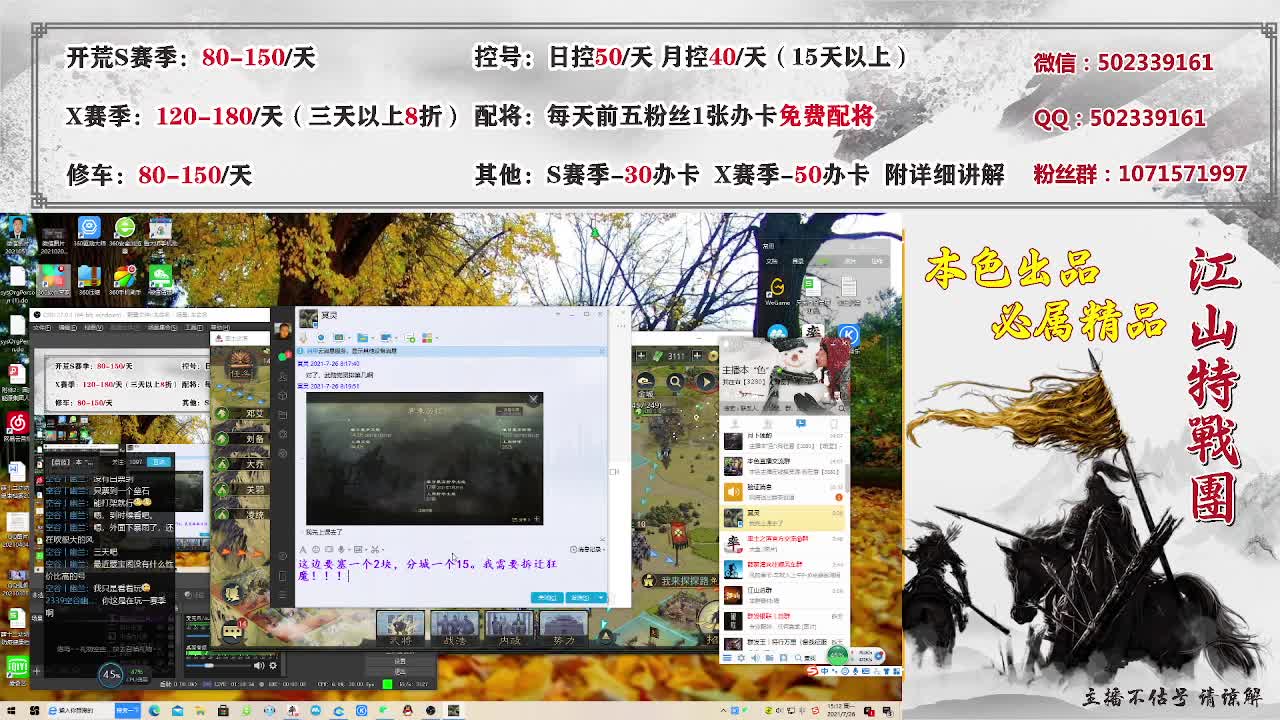
Task: Click the magnifier search icon on the game minimap
Action: [673, 381]
